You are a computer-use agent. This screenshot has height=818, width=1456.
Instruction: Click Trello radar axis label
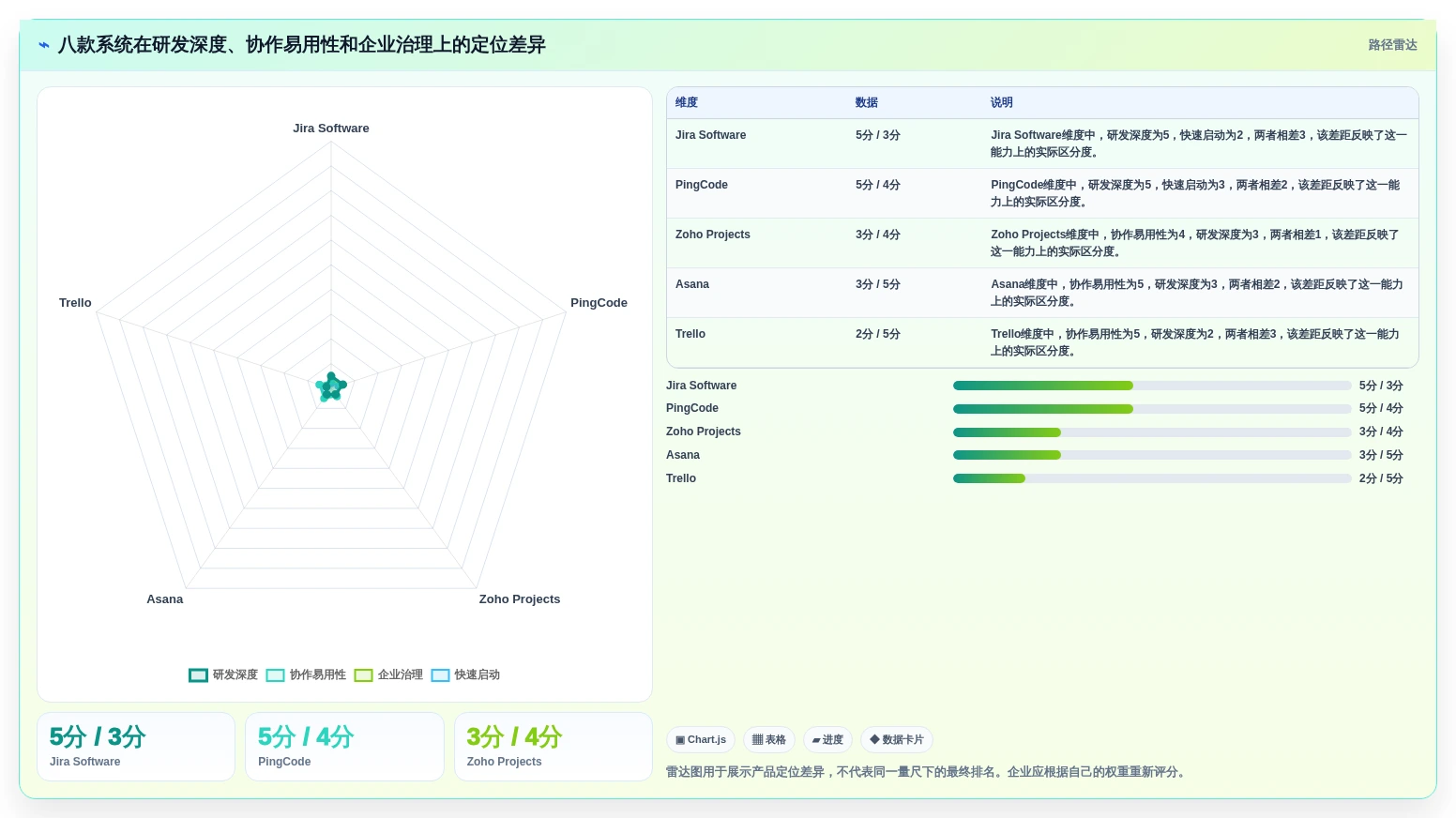coord(75,303)
